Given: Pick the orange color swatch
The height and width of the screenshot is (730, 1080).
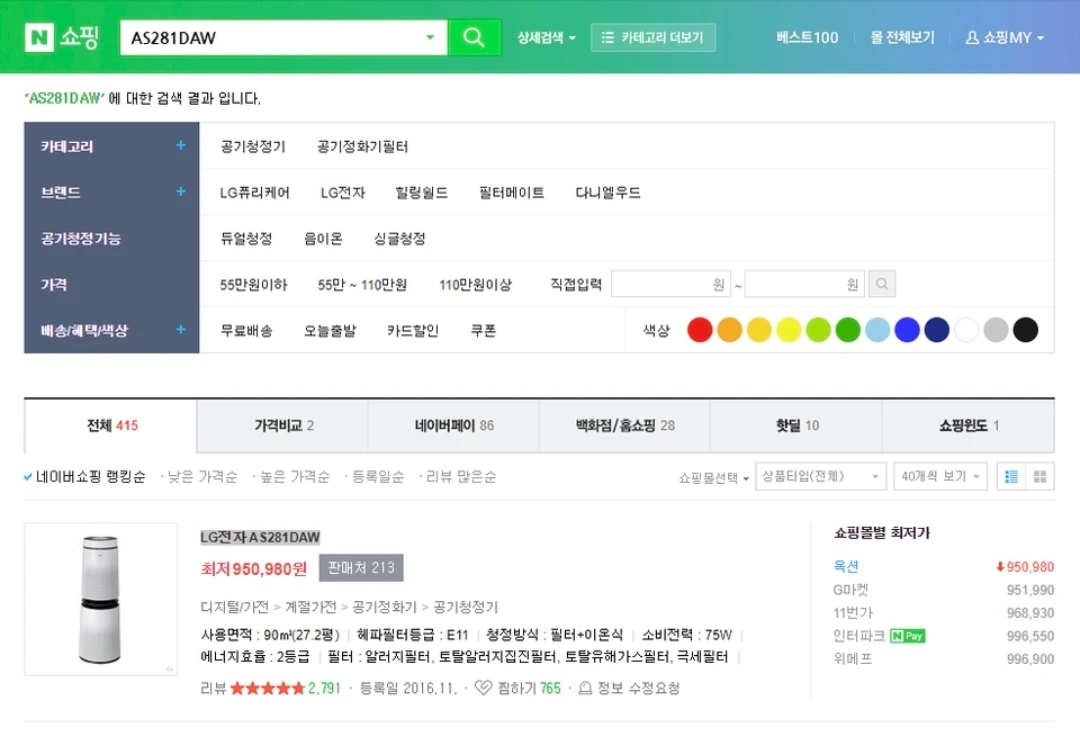Looking at the screenshot, I should click(729, 330).
